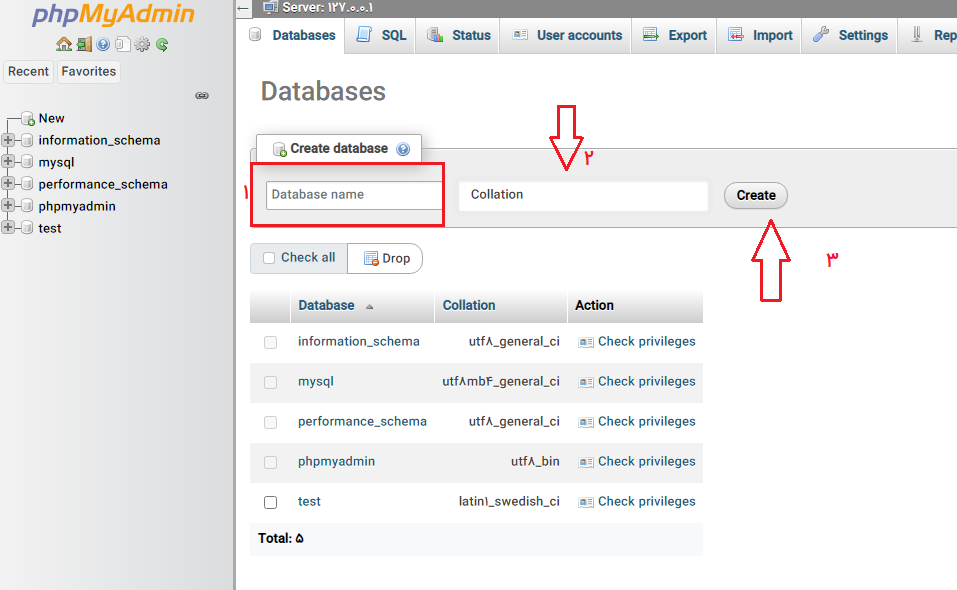Reload navigation panel with green refresh icon

(162, 44)
